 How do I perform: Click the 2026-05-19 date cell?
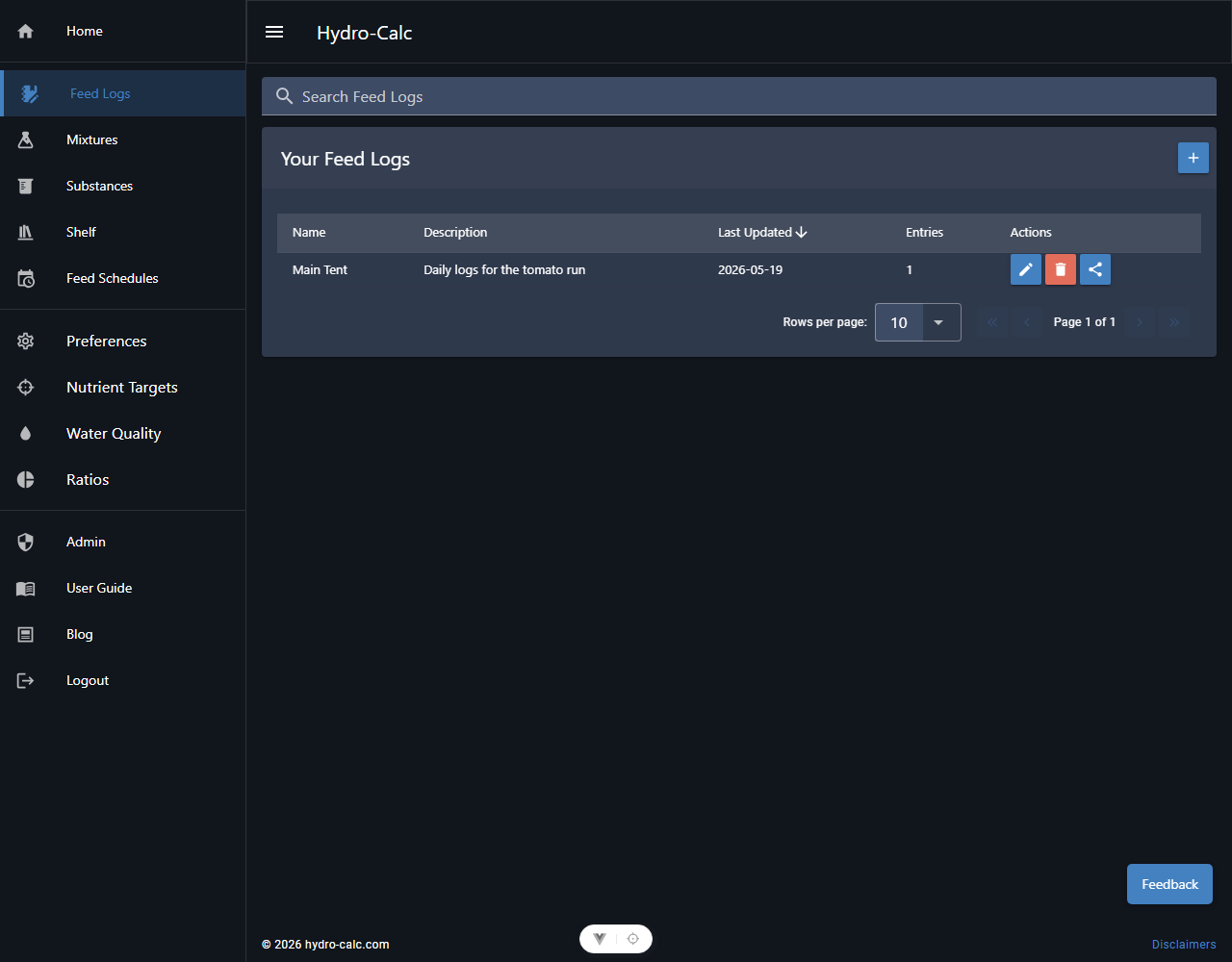point(751,270)
